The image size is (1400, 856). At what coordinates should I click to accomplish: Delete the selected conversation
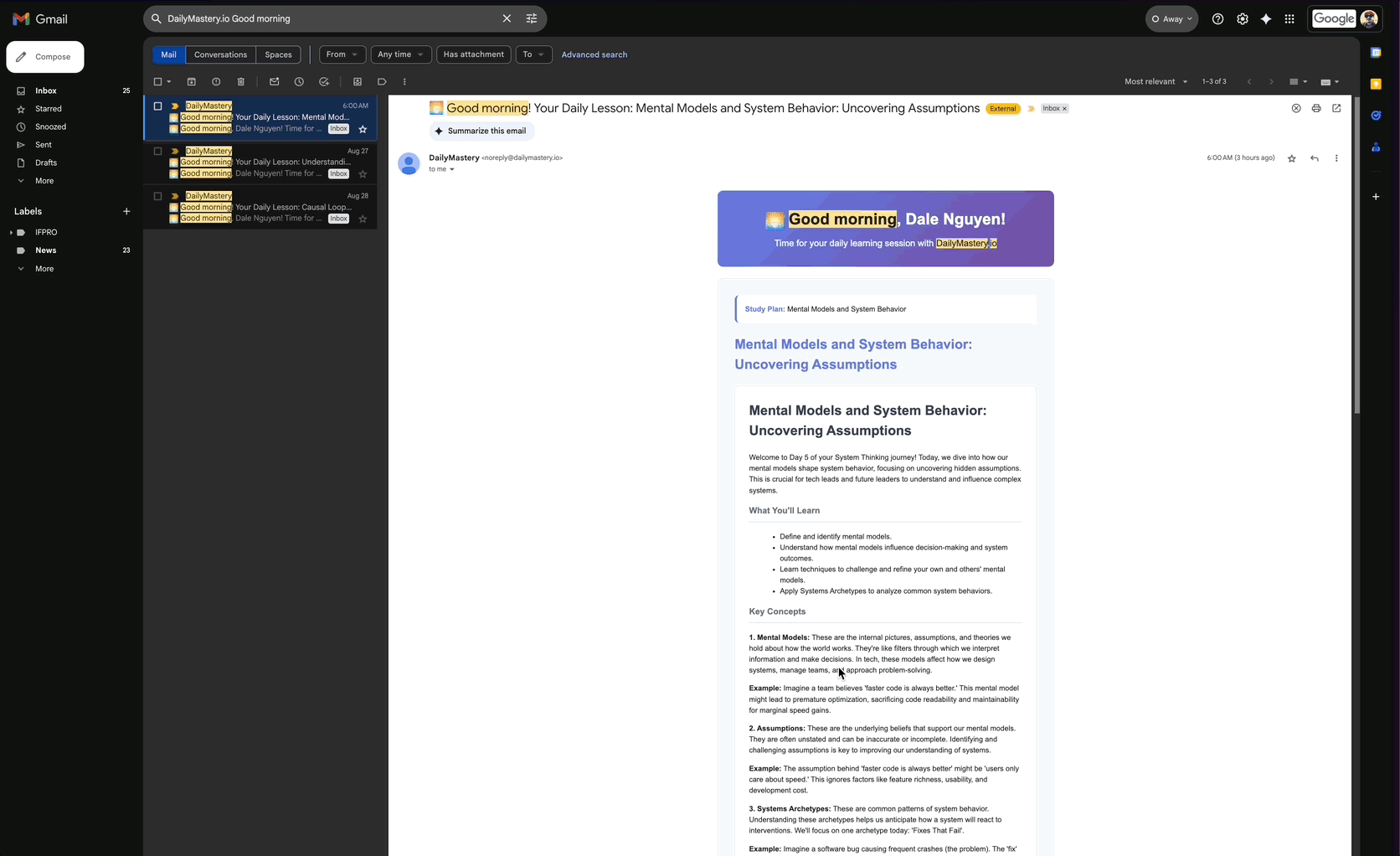coord(241,81)
